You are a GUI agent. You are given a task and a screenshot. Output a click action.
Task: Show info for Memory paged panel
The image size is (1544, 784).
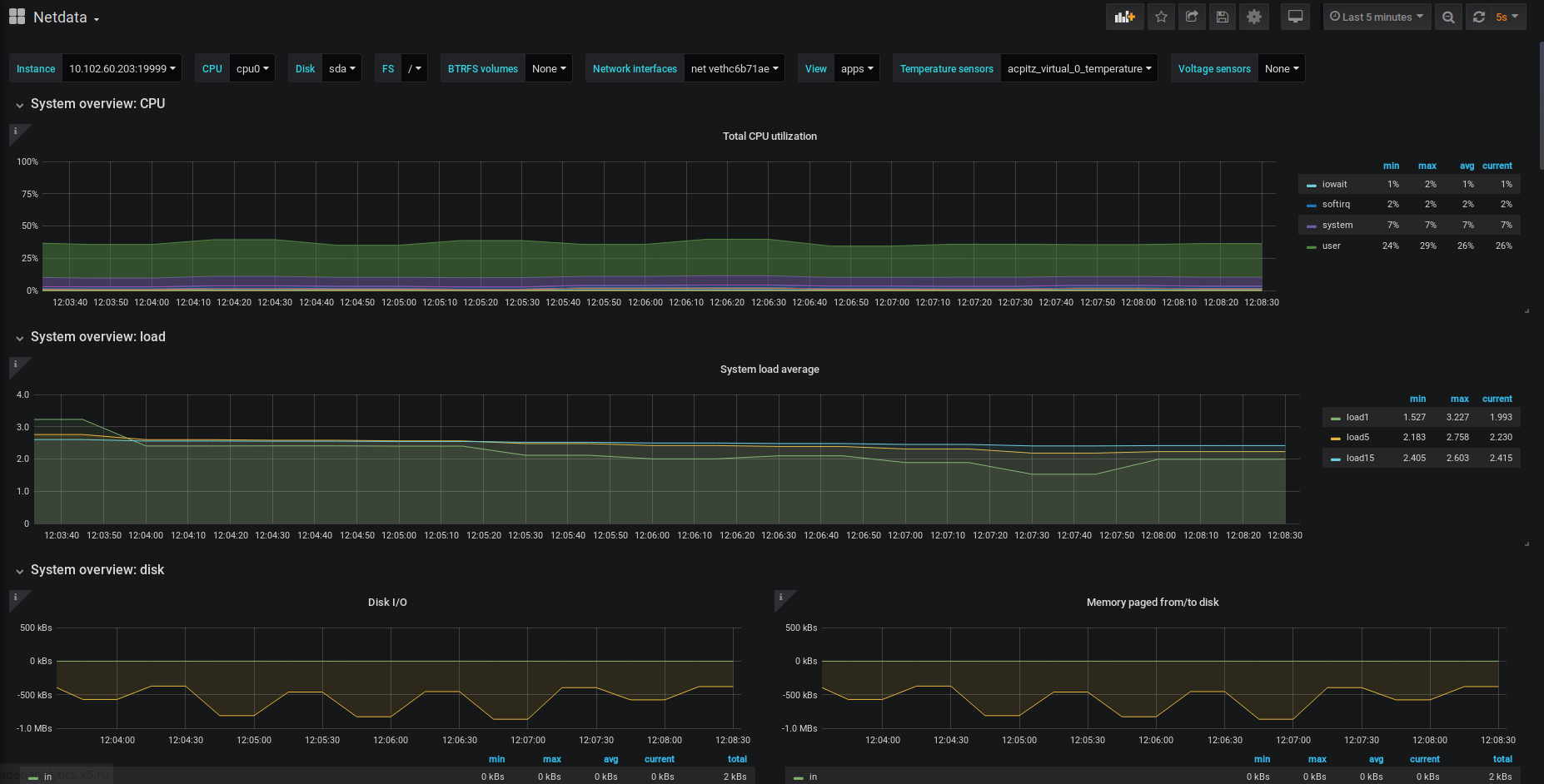click(x=780, y=597)
